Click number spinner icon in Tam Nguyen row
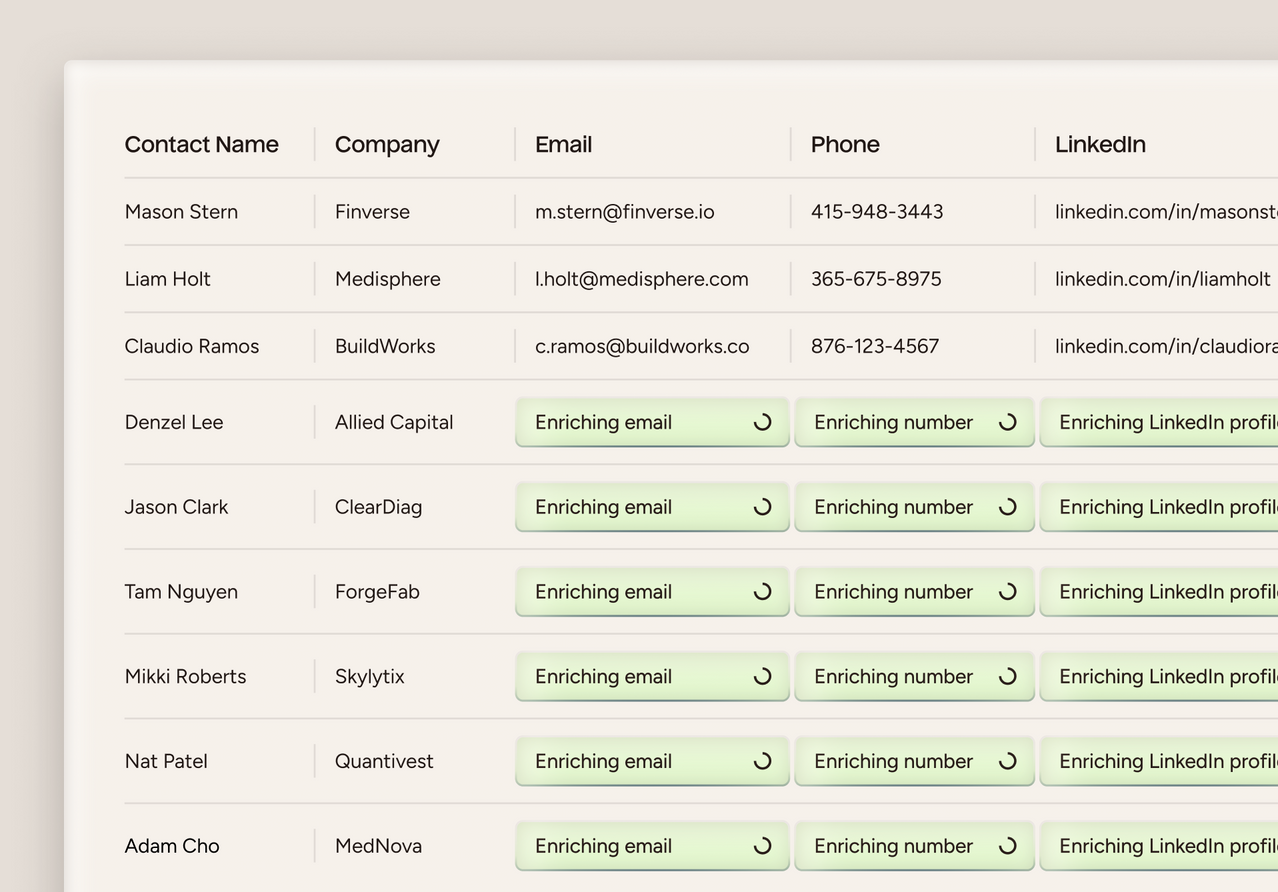Screen dimensions: 1278x892 pyautogui.click(x=1007, y=592)
